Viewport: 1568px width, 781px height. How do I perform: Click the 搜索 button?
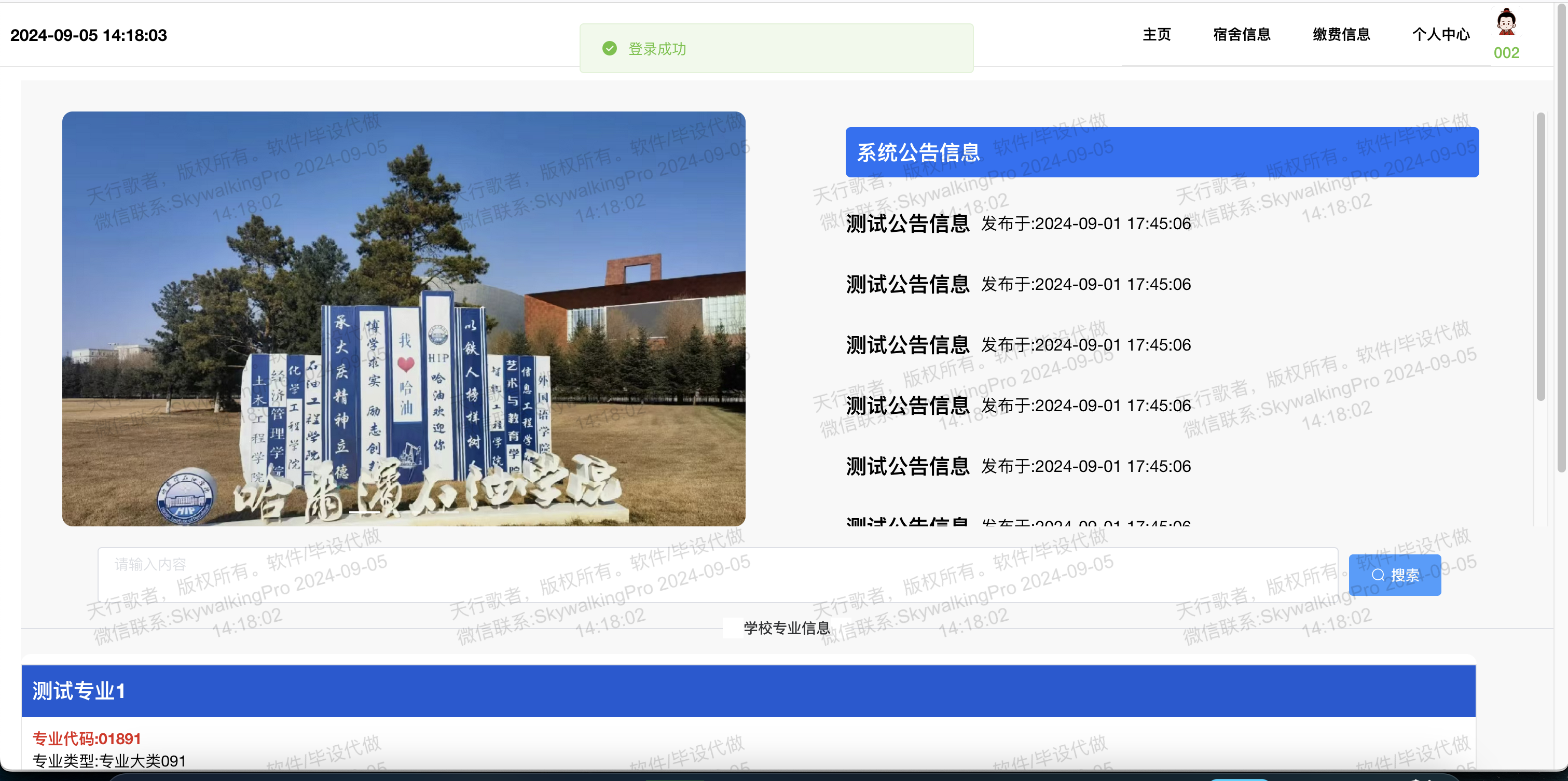pos(1395,575)
